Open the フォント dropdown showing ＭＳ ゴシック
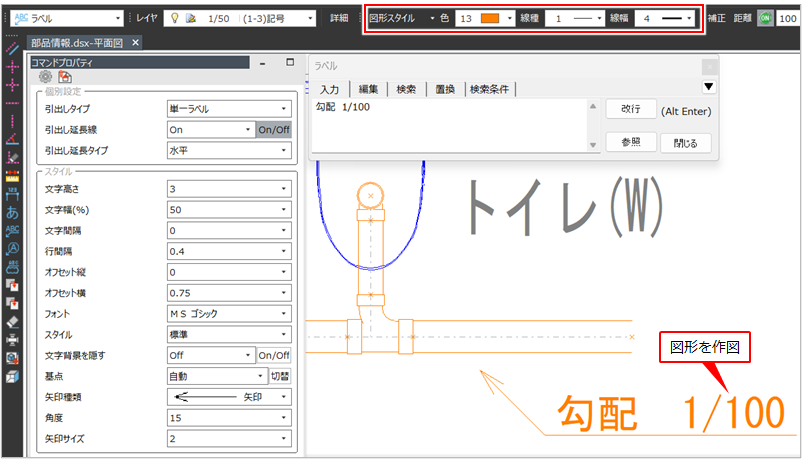 point(229,313)
